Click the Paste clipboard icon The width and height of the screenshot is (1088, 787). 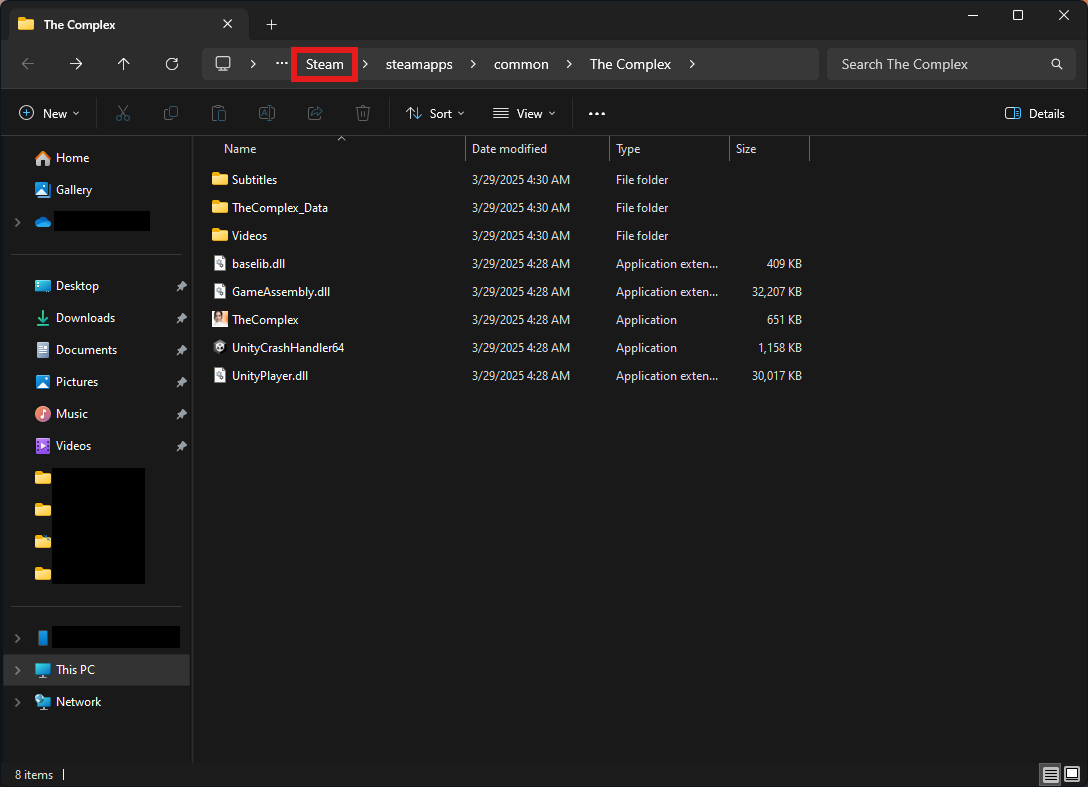(219, 113)
